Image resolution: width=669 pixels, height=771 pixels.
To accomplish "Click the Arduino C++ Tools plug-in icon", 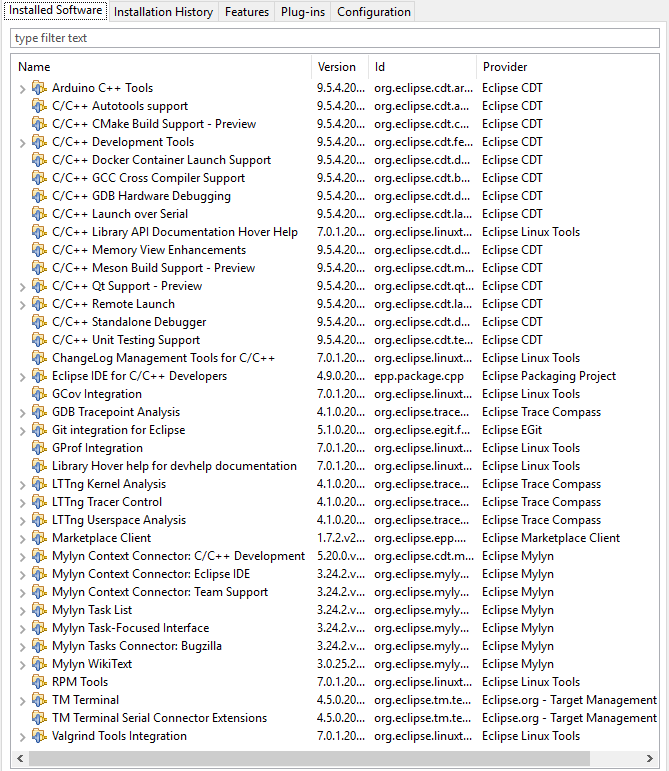I will click(x=40, y=88).
